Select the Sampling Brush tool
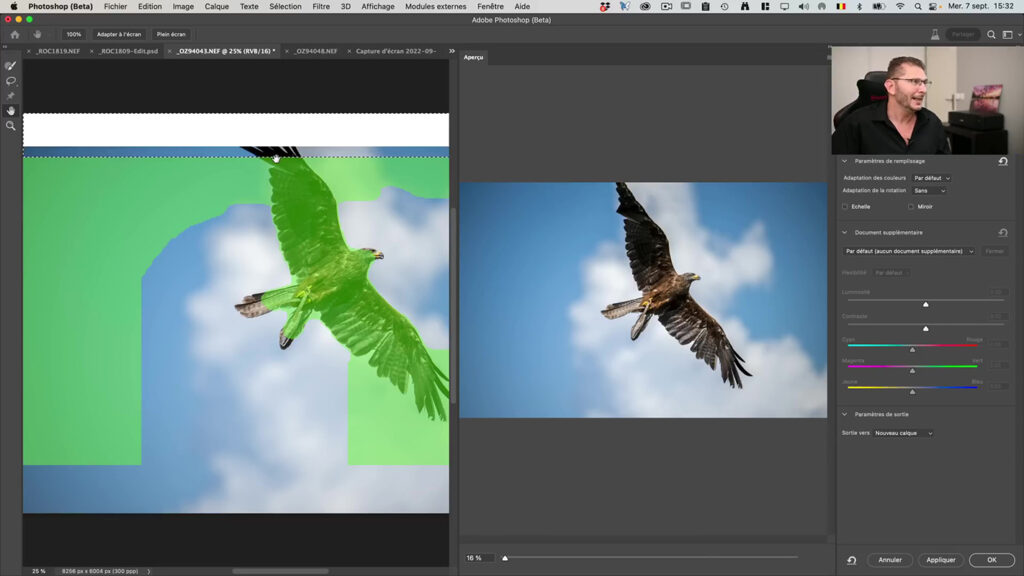The width and height of the screenshot is (1024, 576). [x=10, y=66]
